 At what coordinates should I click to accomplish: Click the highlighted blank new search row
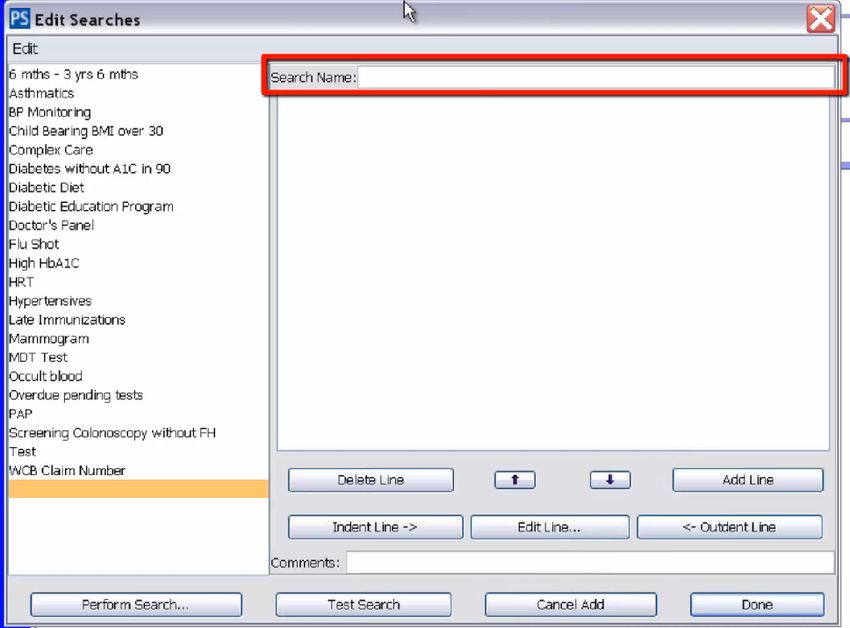(138, 489)
